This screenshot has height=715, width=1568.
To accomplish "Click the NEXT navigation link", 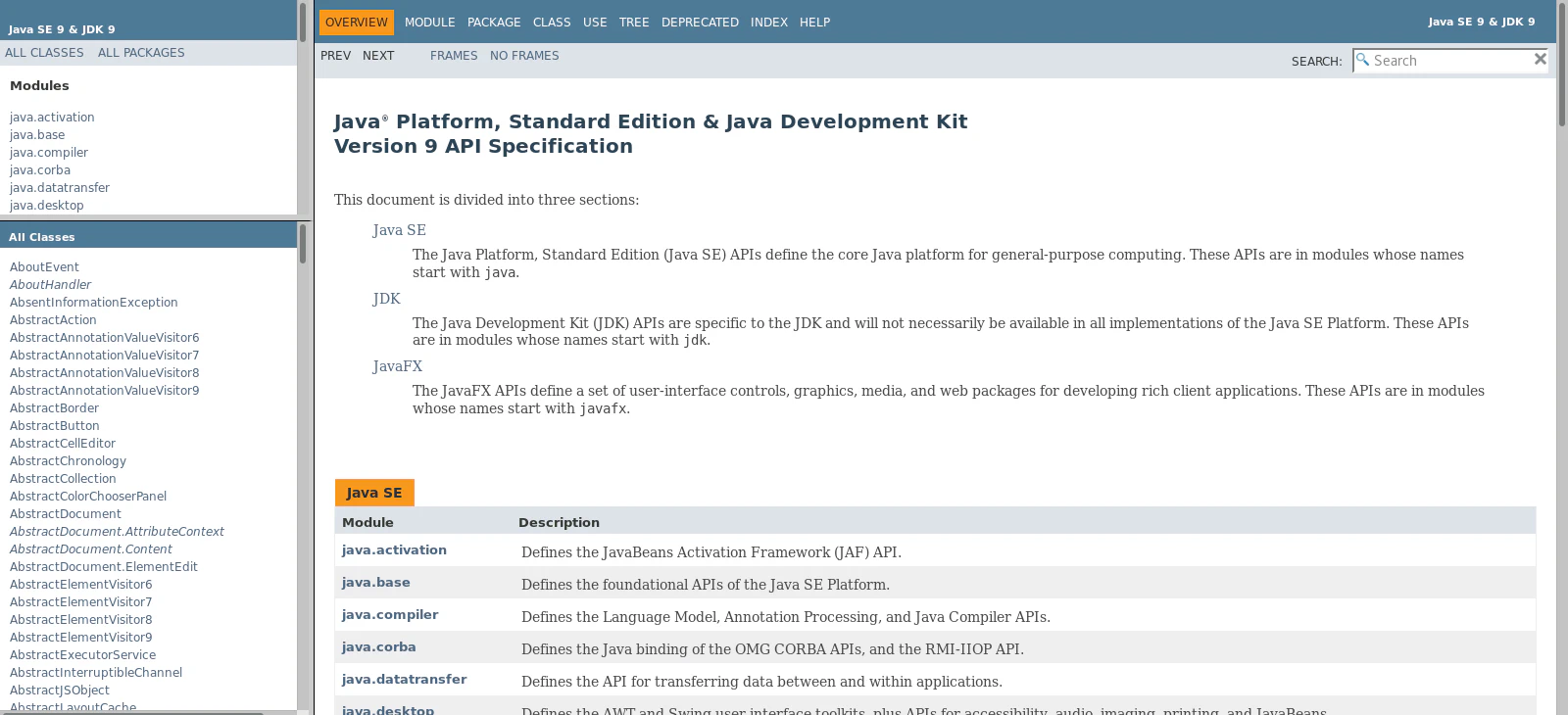I will [378, 56].
